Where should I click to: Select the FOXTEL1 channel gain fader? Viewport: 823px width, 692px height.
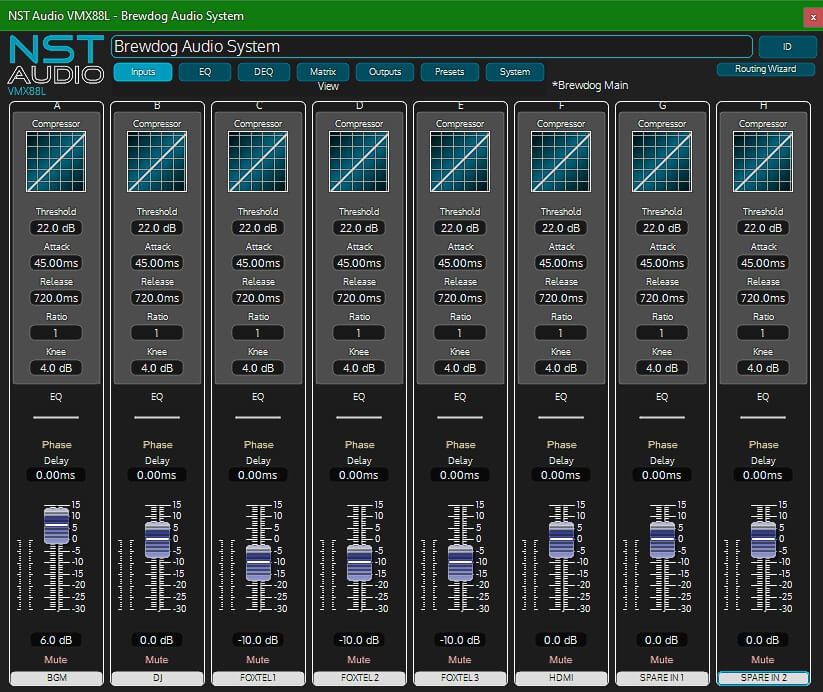click(x=258, y=563)
